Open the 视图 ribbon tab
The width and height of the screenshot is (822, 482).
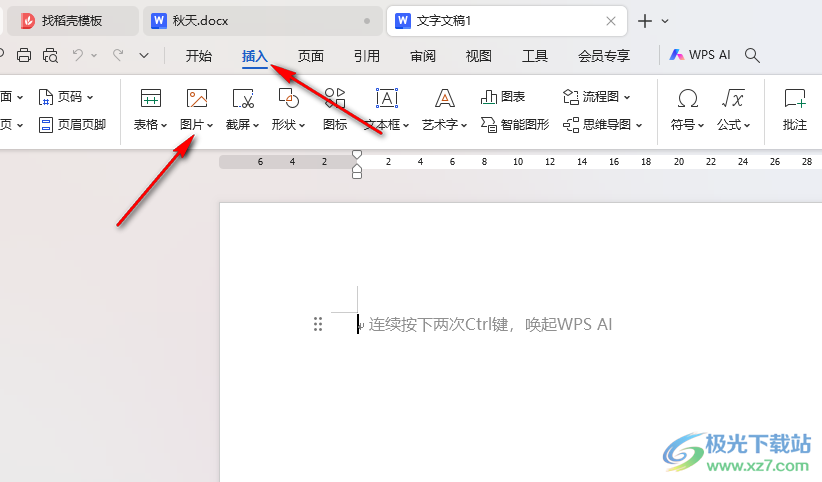479,56
